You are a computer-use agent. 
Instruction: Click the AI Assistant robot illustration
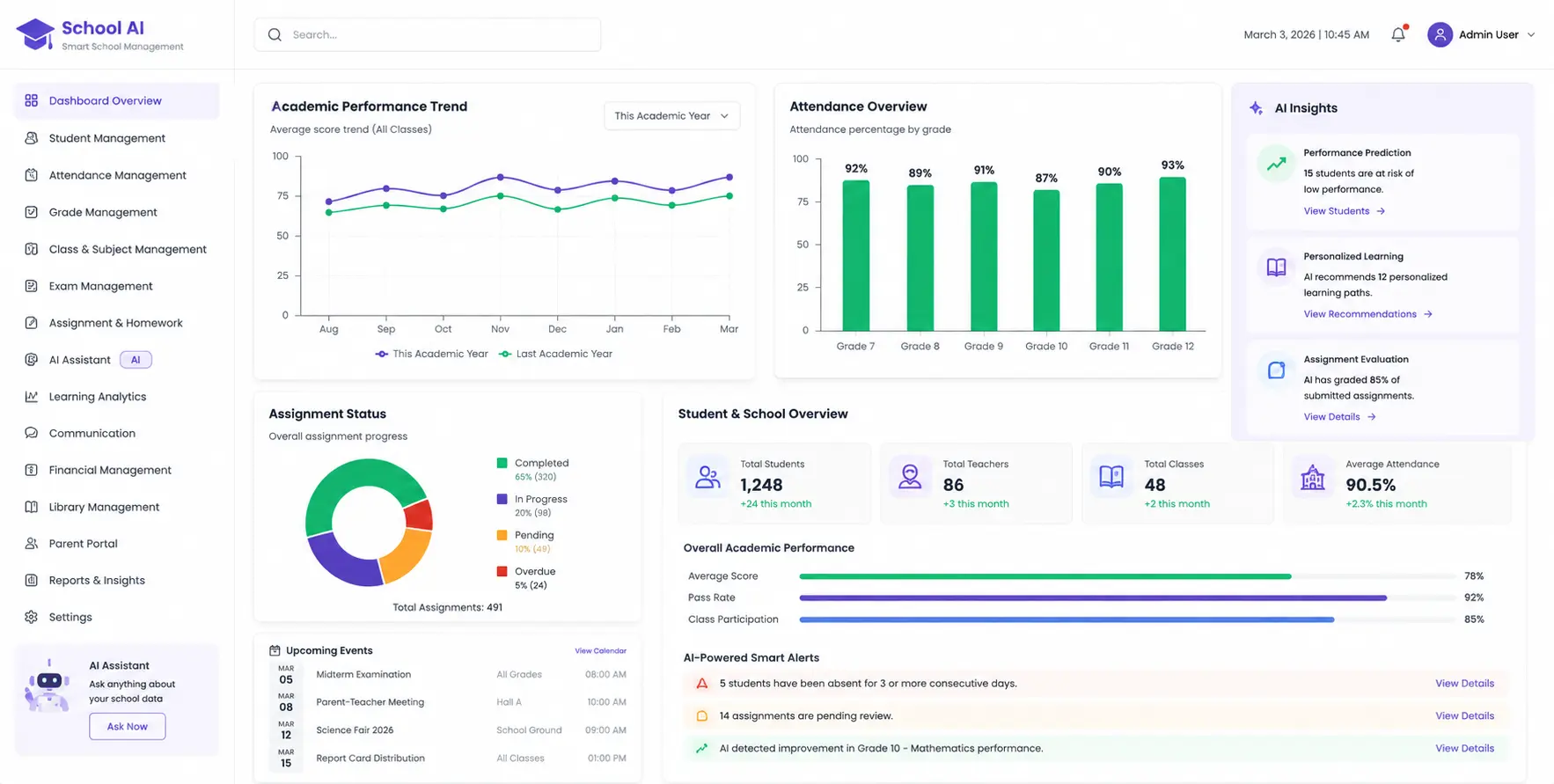[x=48, y=686]
